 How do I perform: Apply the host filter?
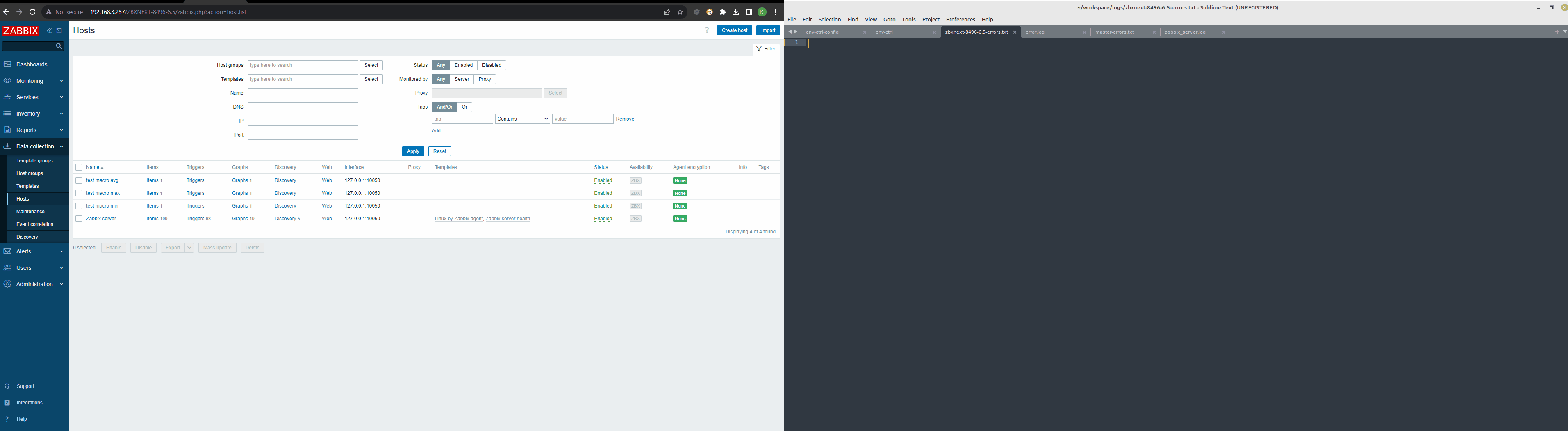click(413, 152)
